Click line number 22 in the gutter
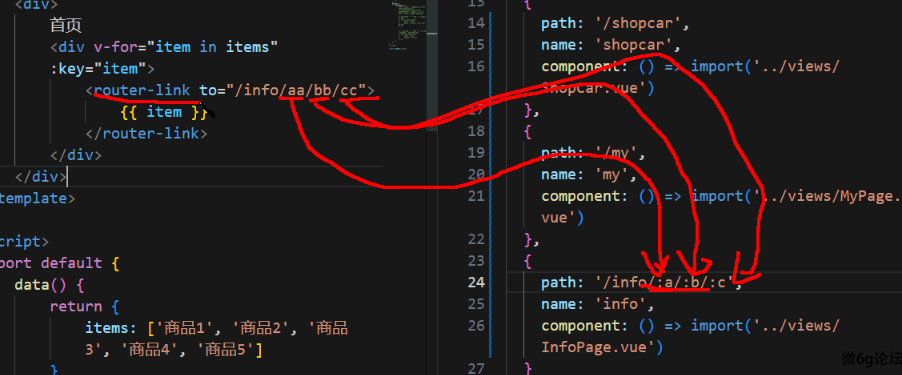Screen dimensions: 902x375 coord(477,239)
